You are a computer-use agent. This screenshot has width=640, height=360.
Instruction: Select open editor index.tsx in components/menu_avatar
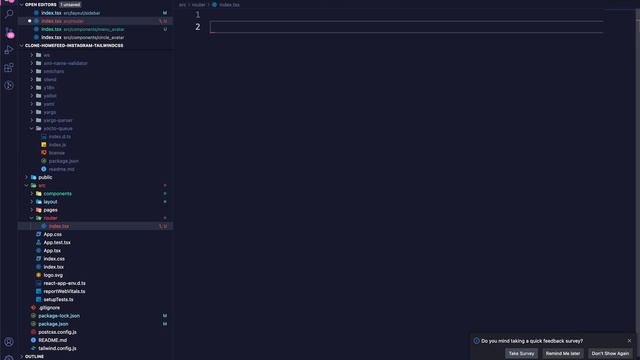coord(95,29)
